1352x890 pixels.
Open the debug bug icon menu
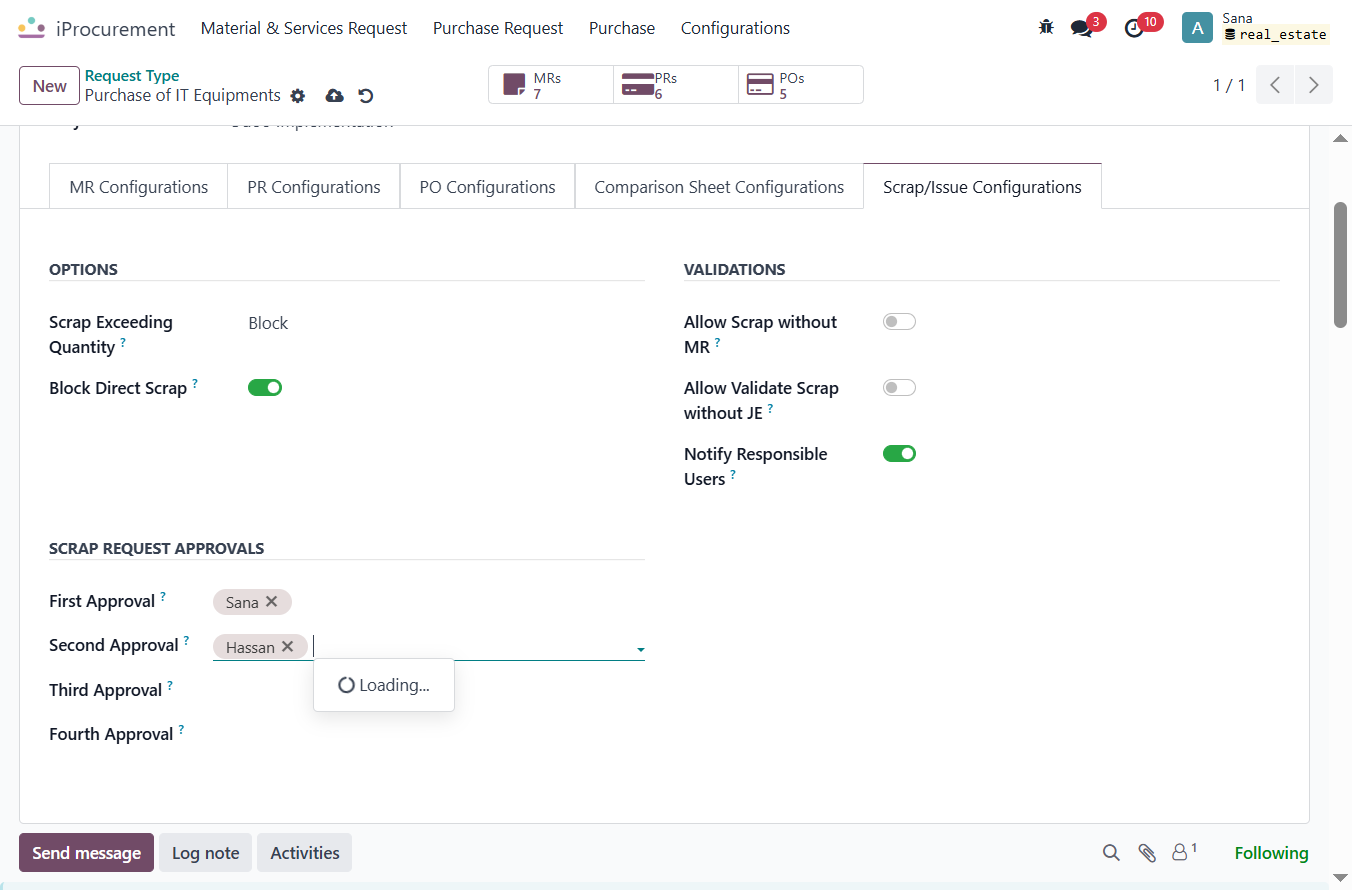tap(1046, 28)
